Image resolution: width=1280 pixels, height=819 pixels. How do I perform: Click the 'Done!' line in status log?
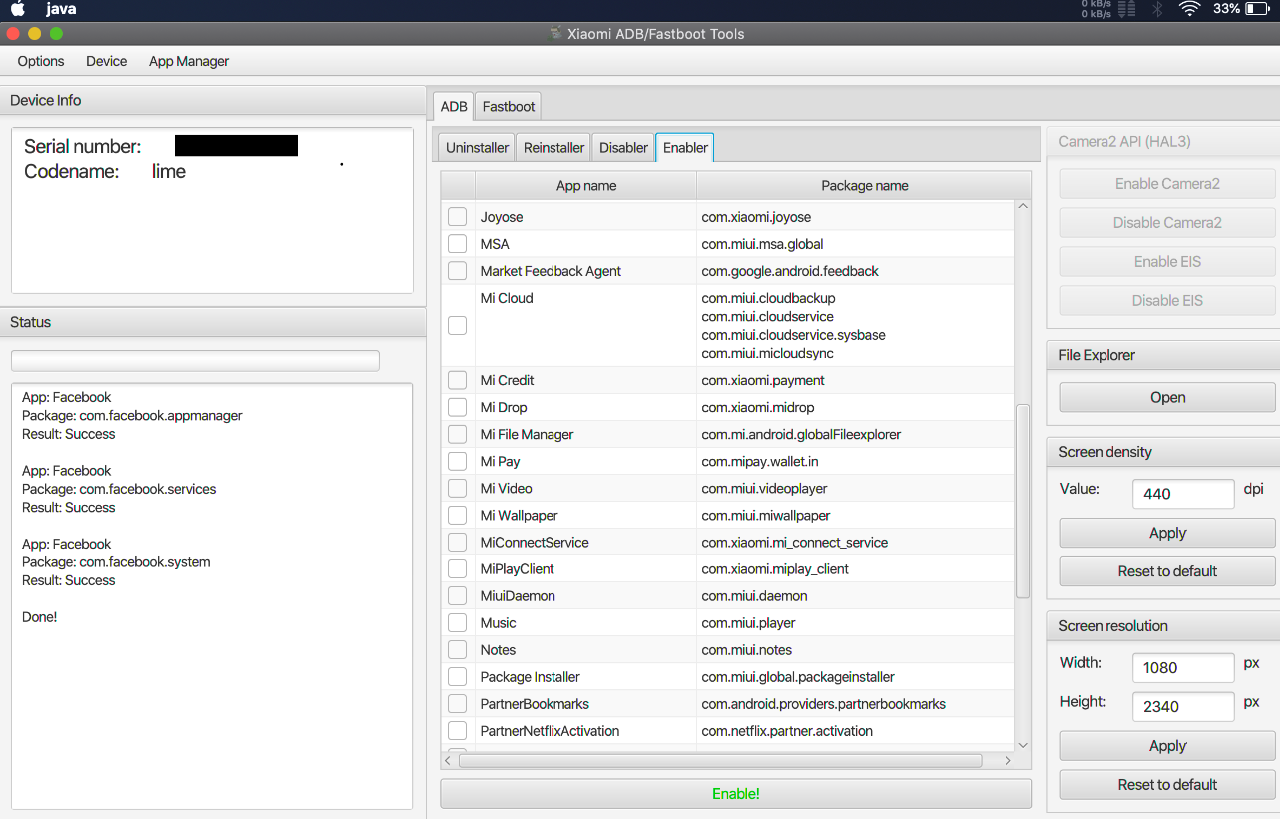tap(39, 617)
